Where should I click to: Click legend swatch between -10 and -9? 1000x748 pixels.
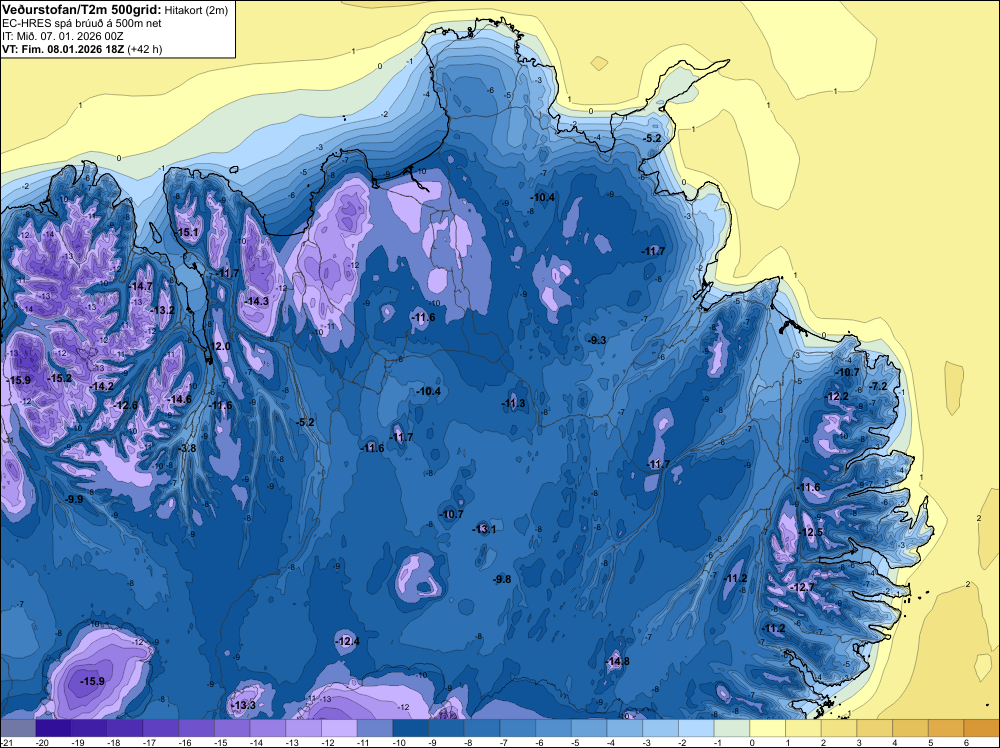(x=411, y=728)
